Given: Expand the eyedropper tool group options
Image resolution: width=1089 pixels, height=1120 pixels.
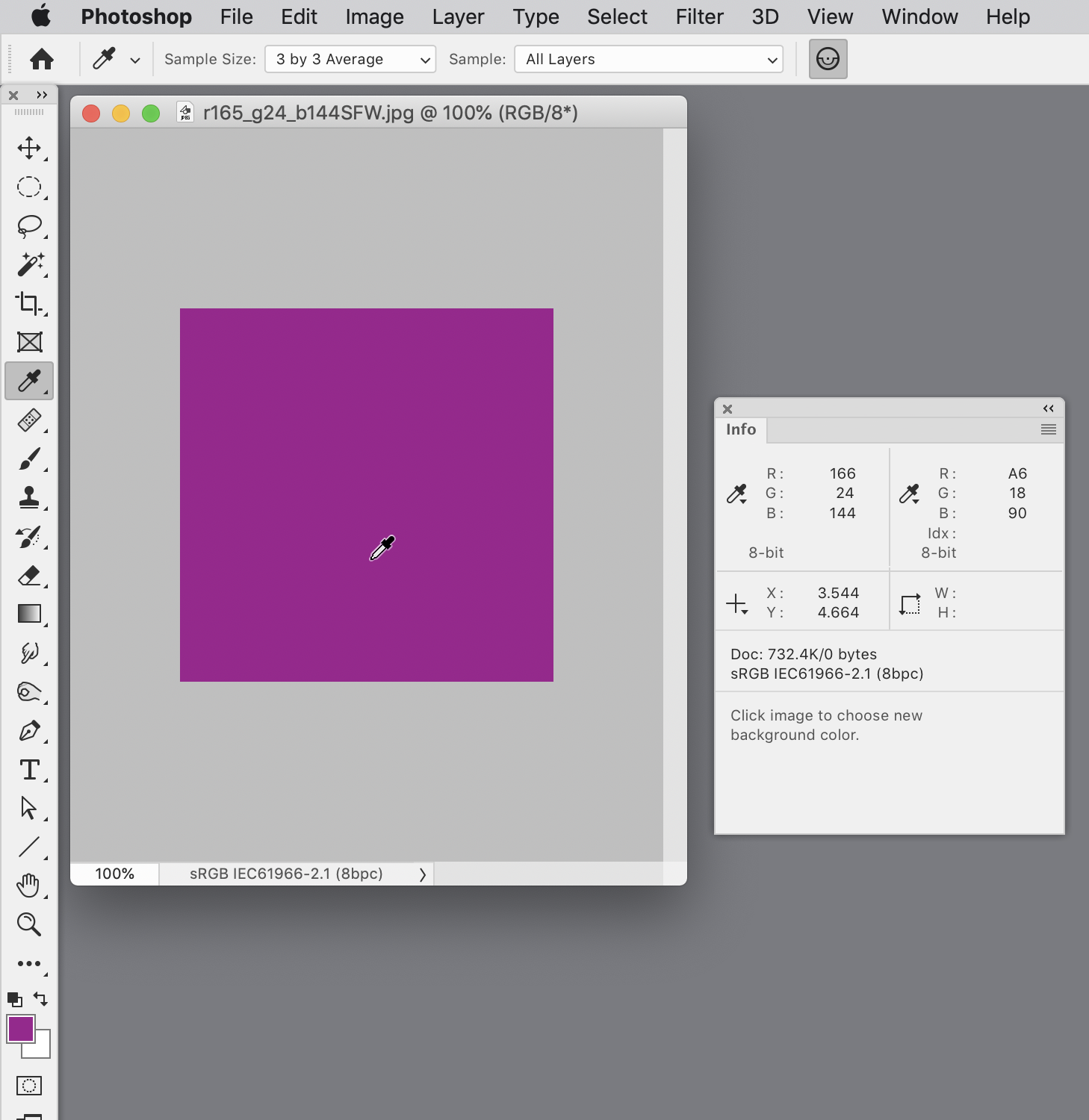Looking at the screenshot, I should [x=134, y=59].
